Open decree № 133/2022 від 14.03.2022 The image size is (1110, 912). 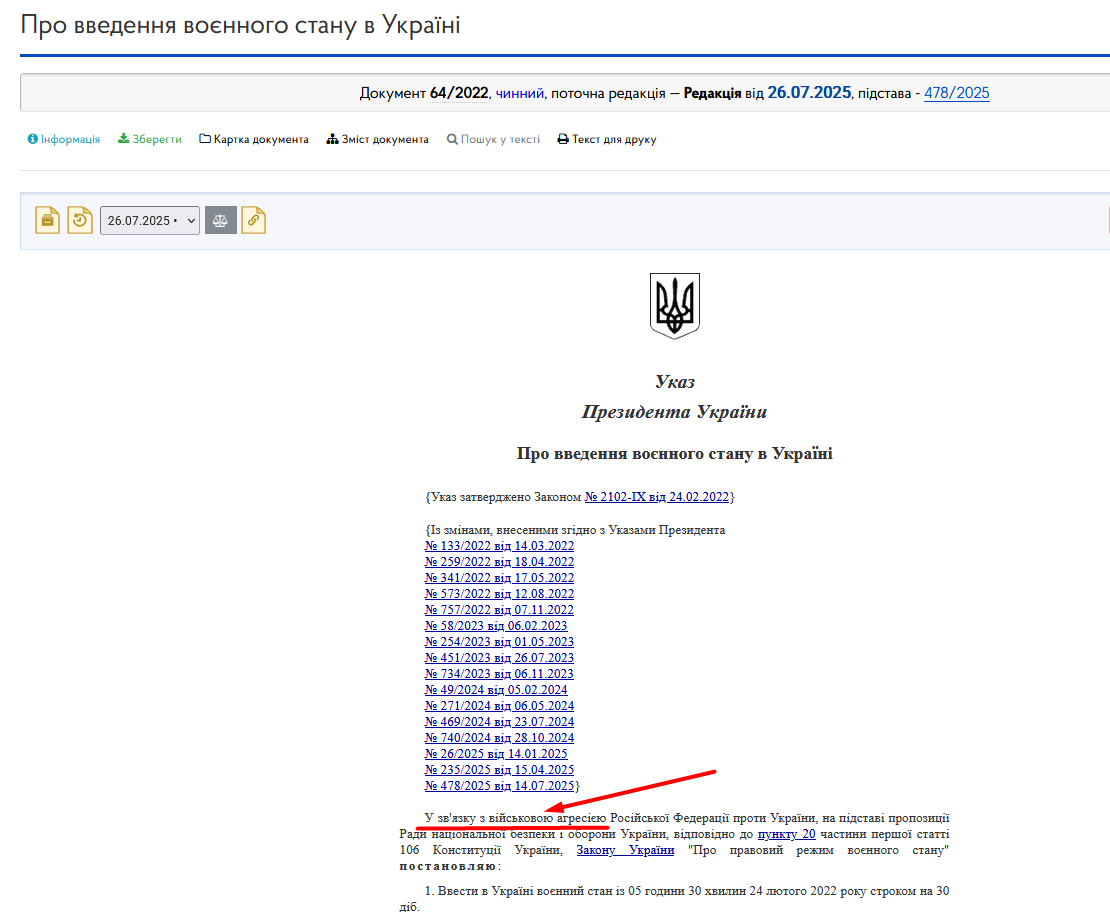(499, 546)
